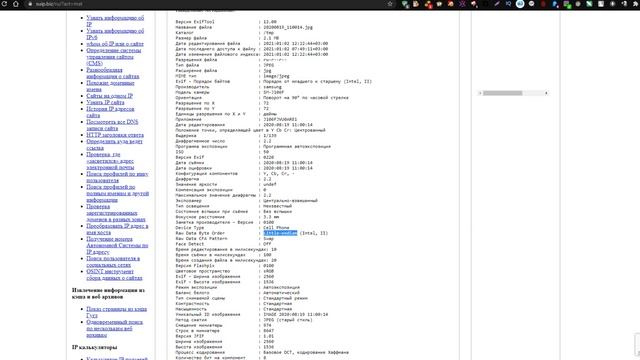The image size is (640, 360).
Task: Click the 'MIME тип' value 'image/jpeg'
Action: click(x=276, y=76)
